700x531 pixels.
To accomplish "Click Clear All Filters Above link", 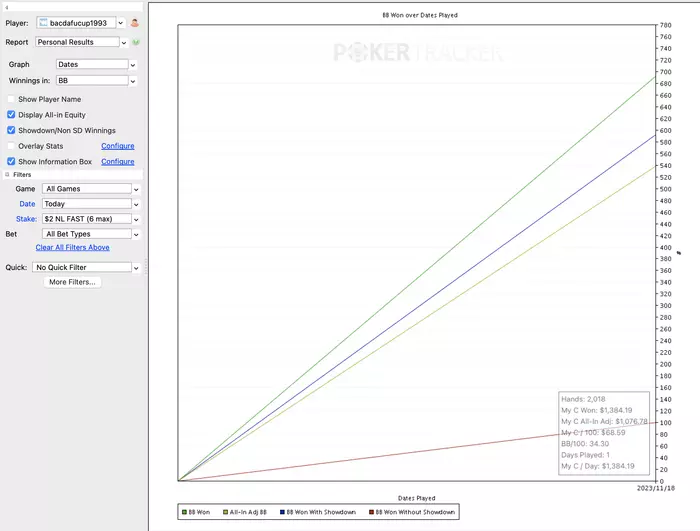I will click(72, 247).
